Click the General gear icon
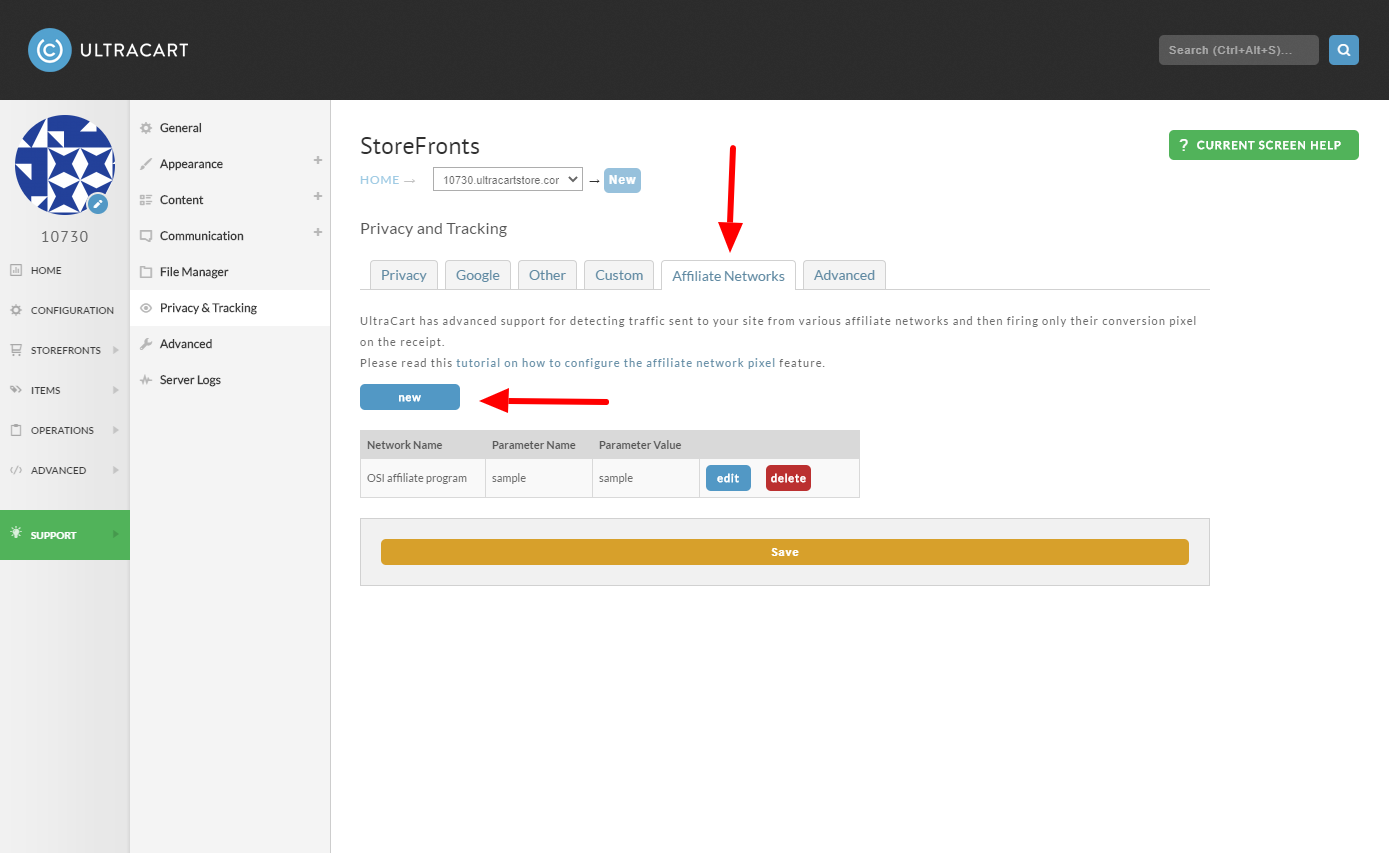1389x853 pixels. 146,128
